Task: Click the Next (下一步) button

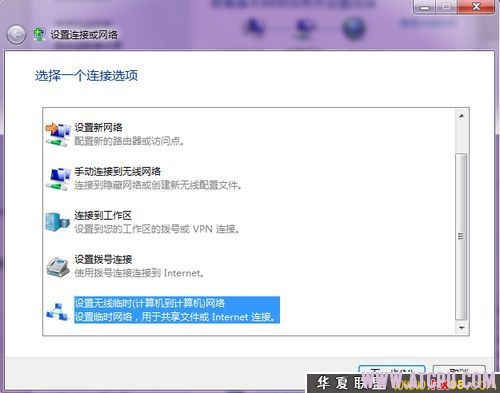Action: [392, 372]
